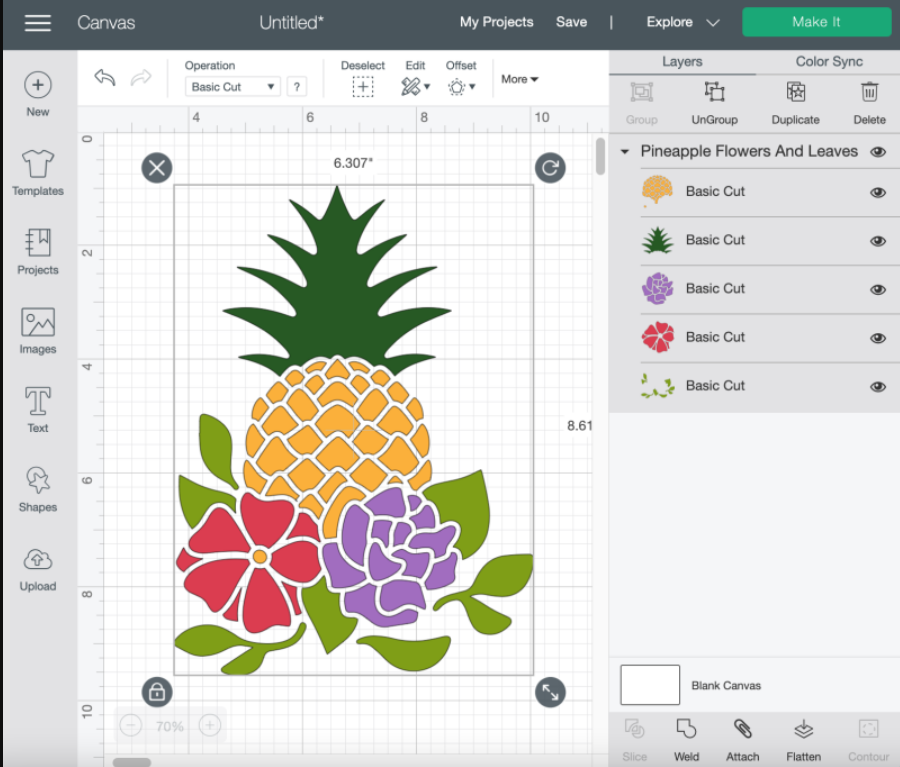Viewport: 900px width, 767px height.
Task: Click the resize handle on selection
Action: click(x=550, y=692)
